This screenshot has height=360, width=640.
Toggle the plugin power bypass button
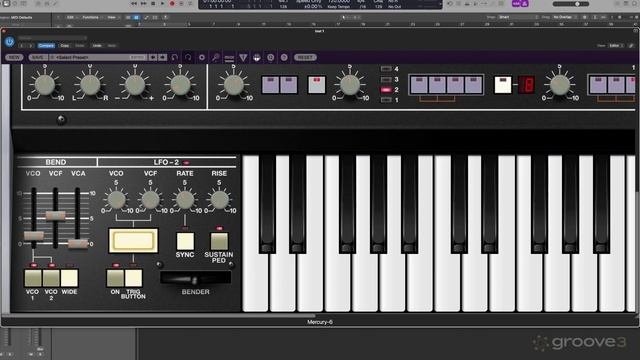point(9,42)
